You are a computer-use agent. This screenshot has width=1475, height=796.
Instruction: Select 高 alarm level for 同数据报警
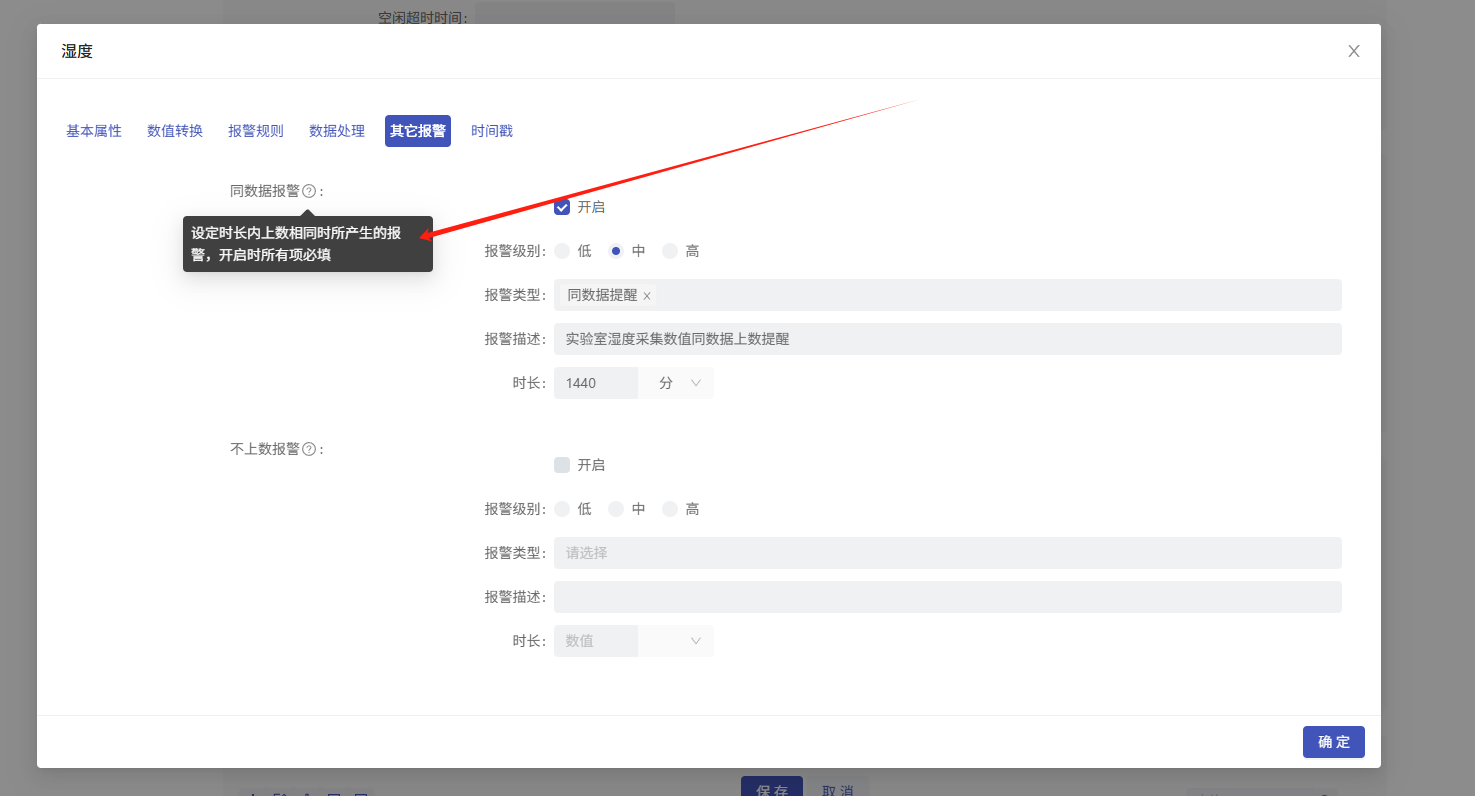pos(668,250)
